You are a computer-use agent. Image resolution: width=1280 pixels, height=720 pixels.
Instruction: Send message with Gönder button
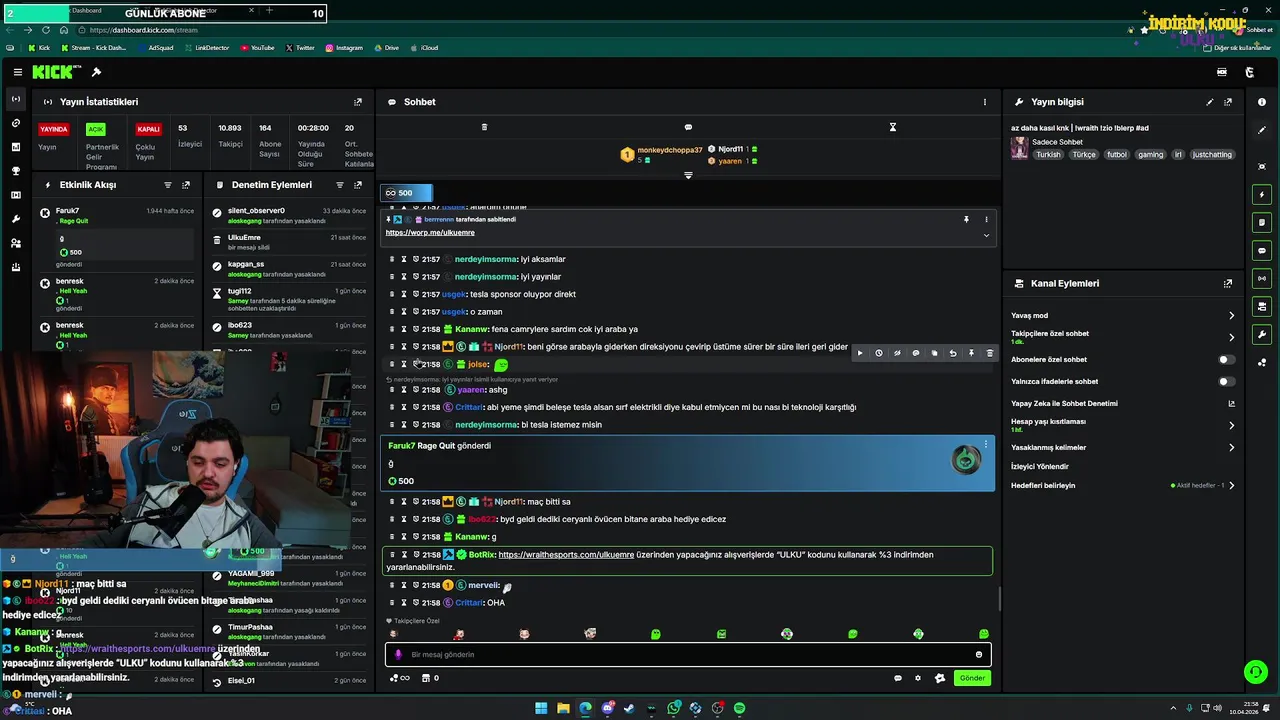pyautogui.click(x=973, y=678)
